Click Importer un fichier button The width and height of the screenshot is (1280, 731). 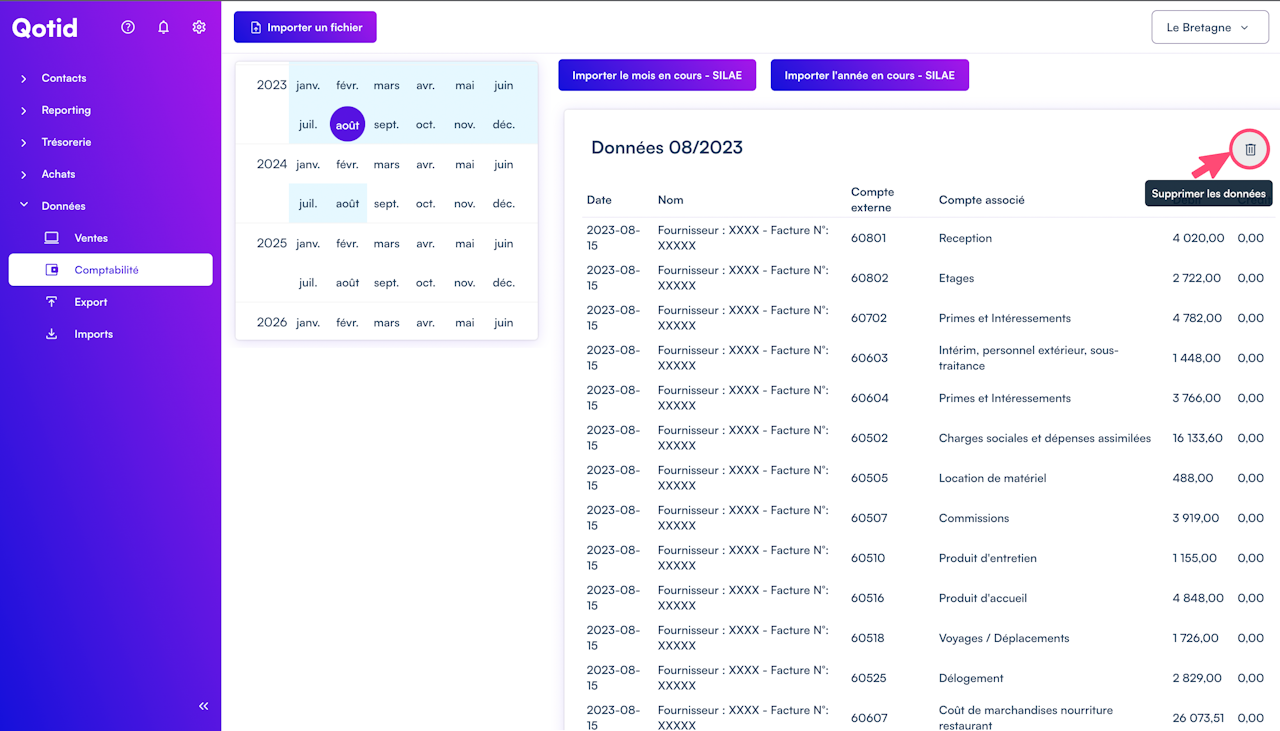point(305,27)
